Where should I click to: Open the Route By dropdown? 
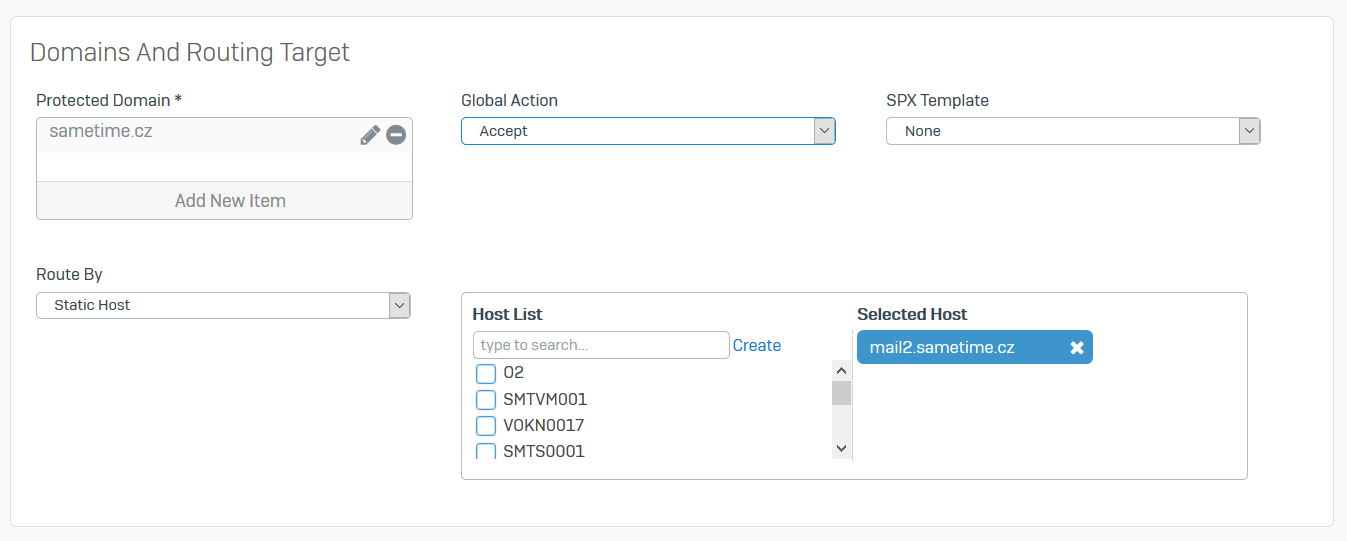[223, 305]
